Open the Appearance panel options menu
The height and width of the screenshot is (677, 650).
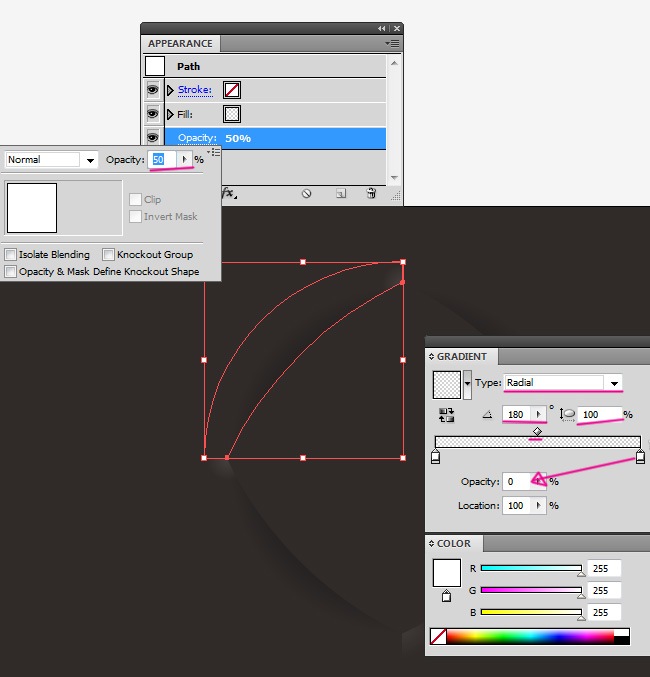click(x=392, y=44)
